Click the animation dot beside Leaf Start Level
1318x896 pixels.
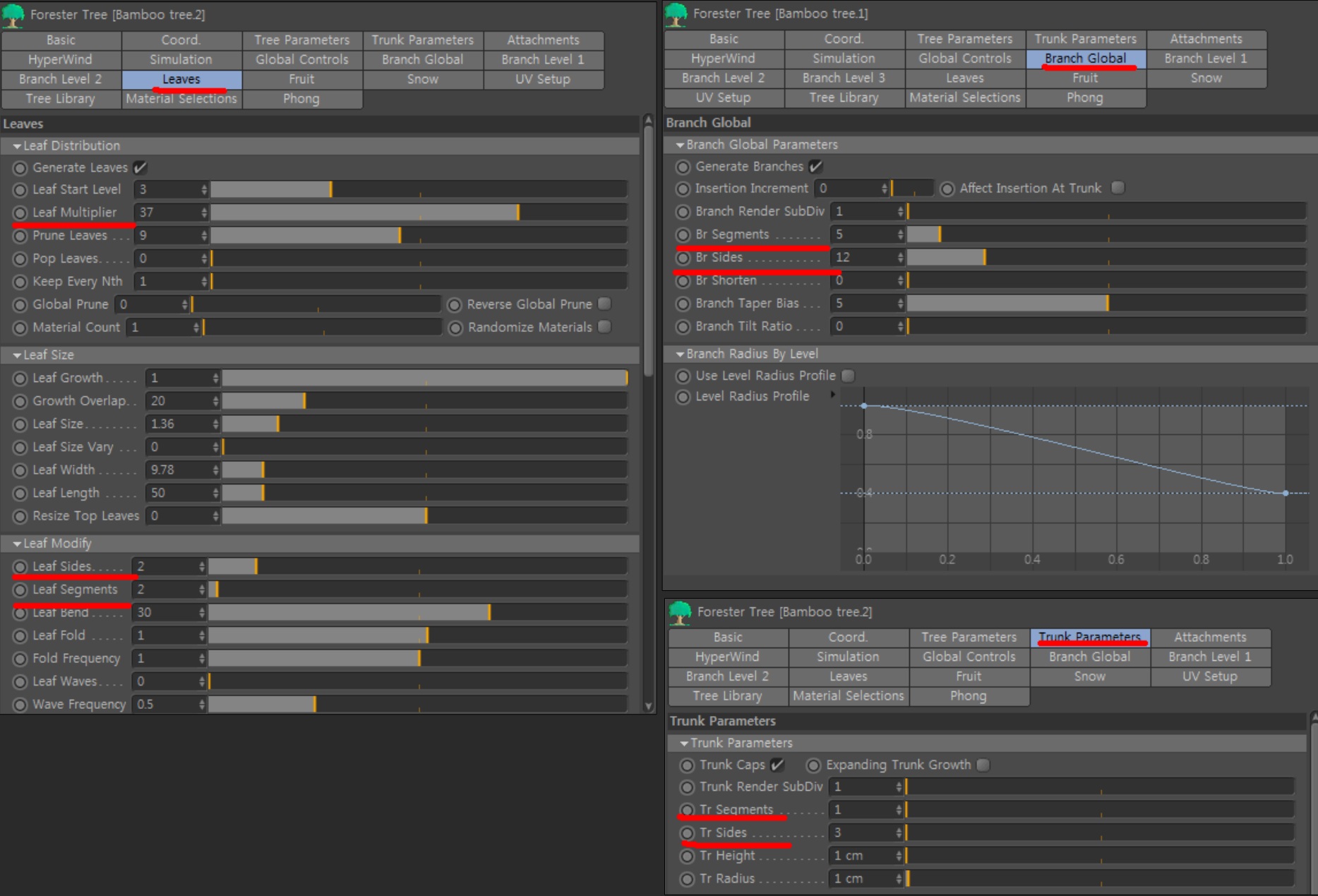click(x=20, y=190)
